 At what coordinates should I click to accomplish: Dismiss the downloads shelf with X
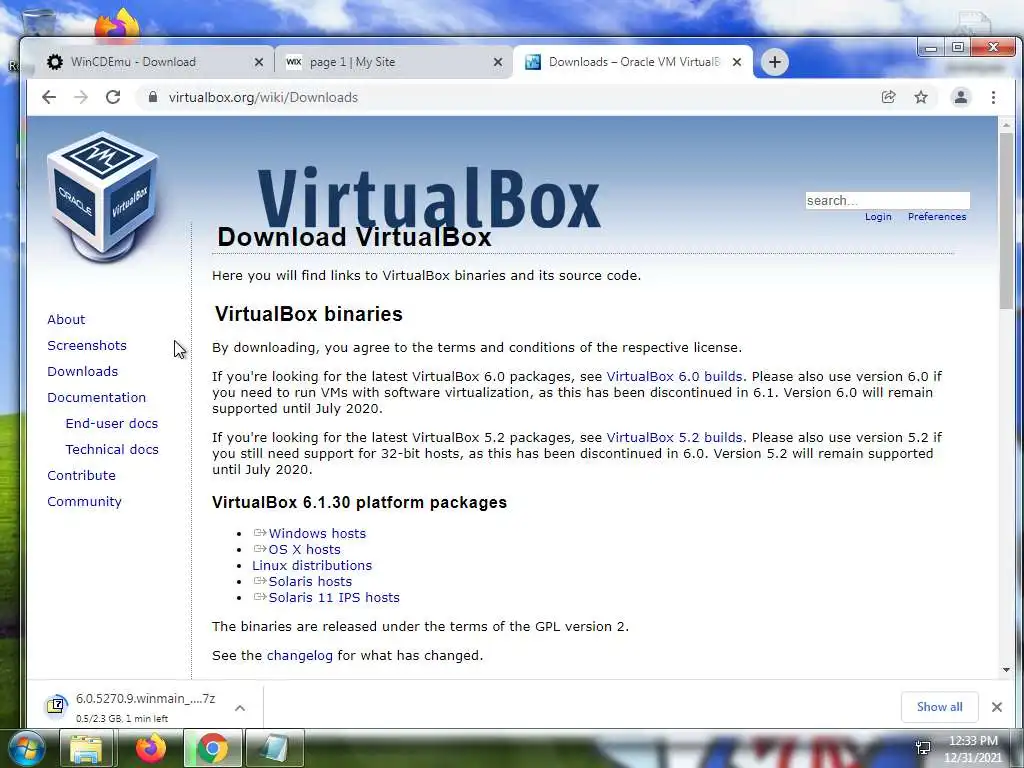pyautogui.click(x=997, y=707)
